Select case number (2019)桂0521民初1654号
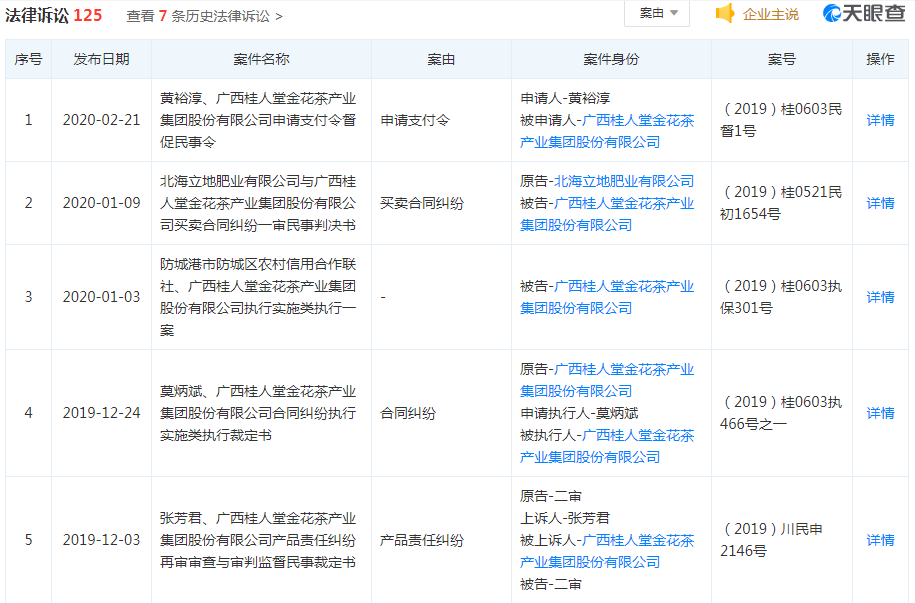 pyautogui.click(x=781, y=203)
